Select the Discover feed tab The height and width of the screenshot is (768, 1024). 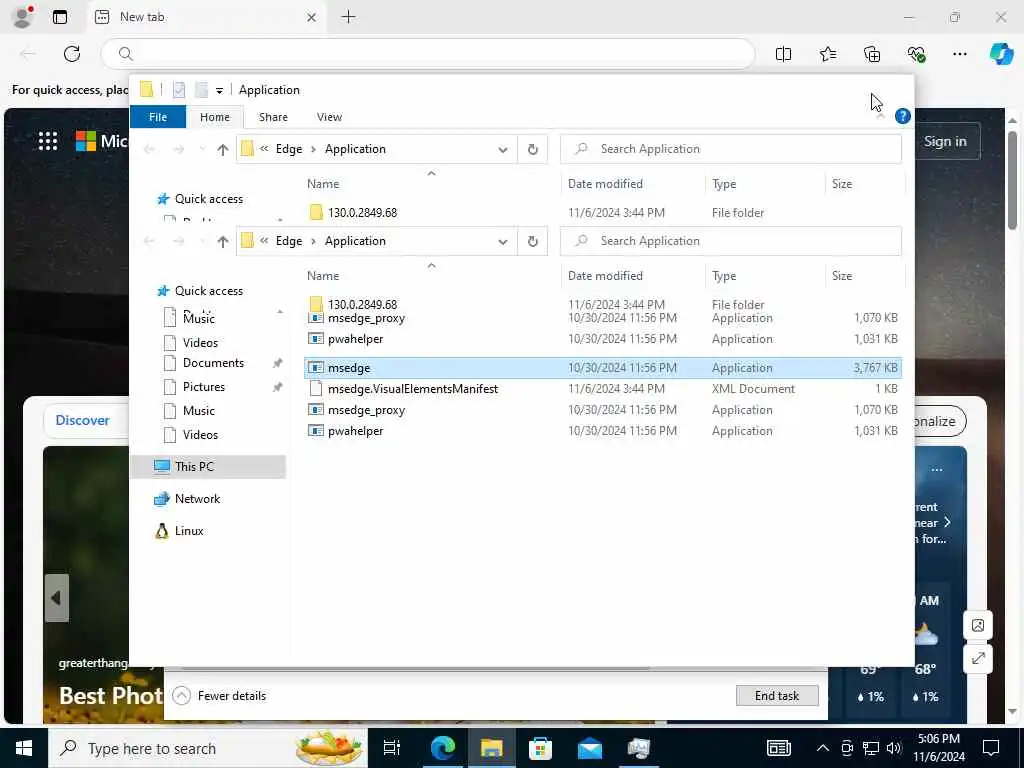pyautogui.click(x=82, y=420)
